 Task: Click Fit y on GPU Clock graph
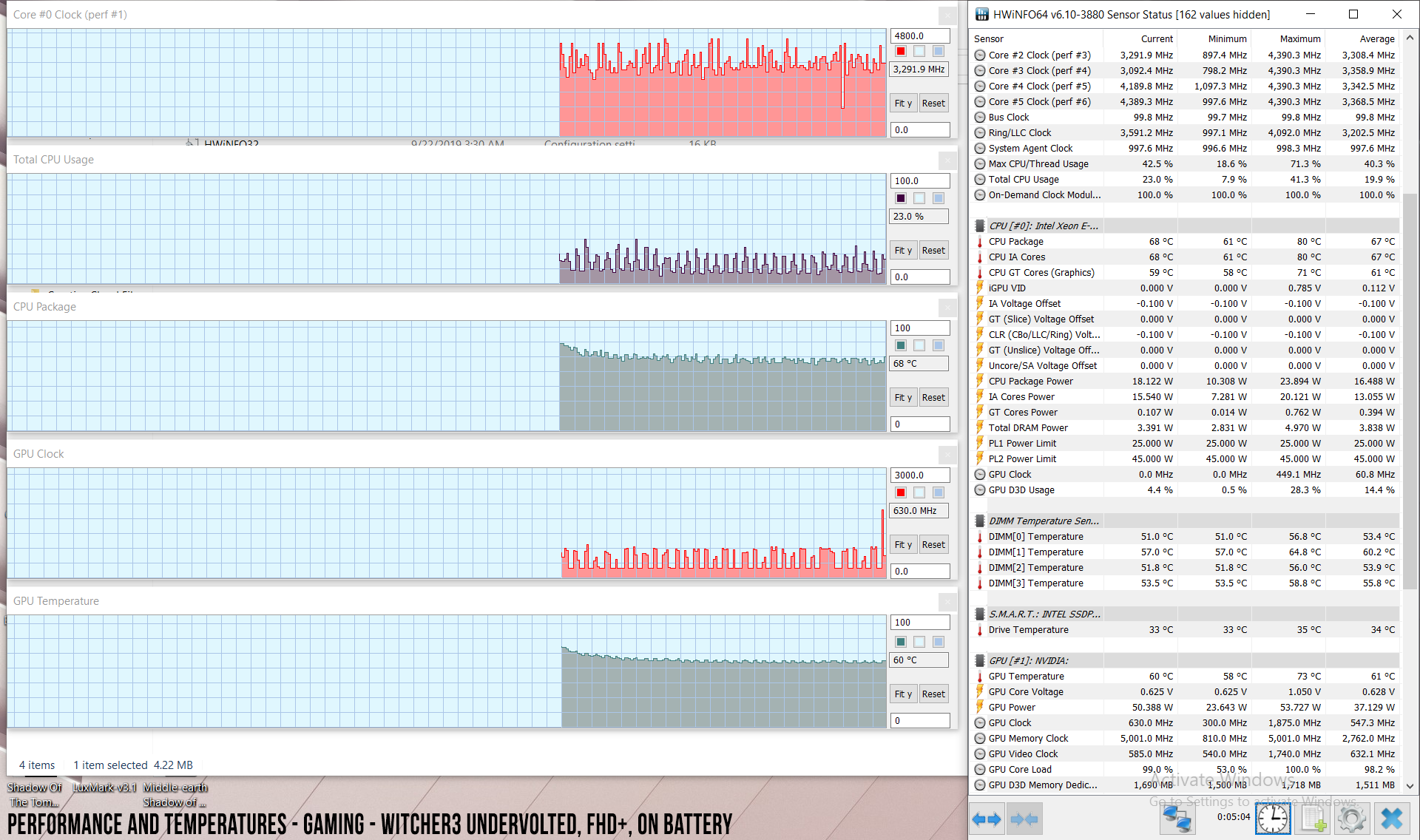coord(903,544)
